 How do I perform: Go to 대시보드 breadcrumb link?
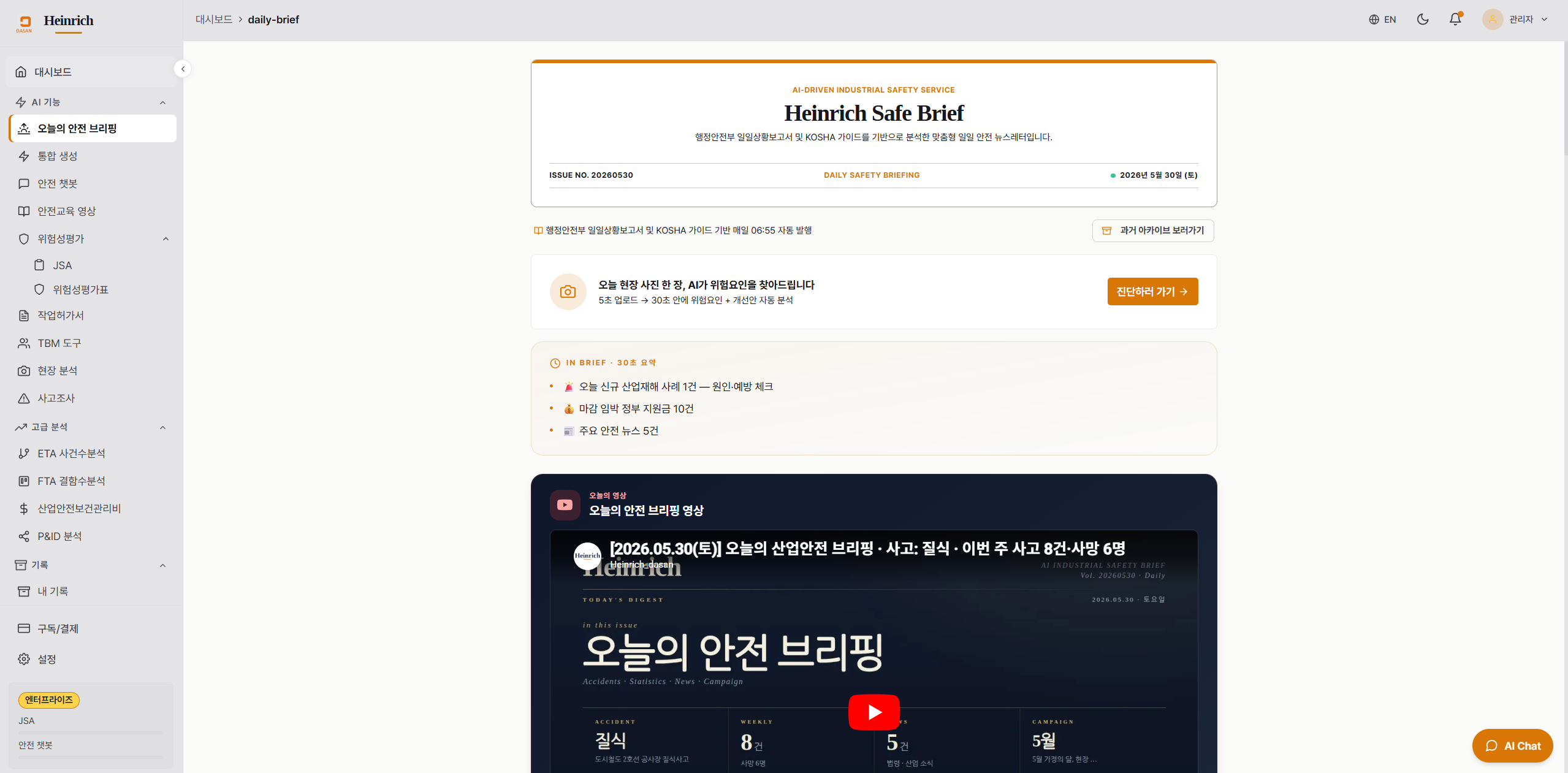click(214, 20)
